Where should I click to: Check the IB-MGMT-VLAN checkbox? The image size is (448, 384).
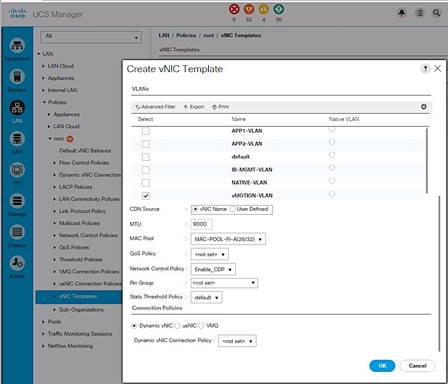pyautogui.click(x=146, y=170)
